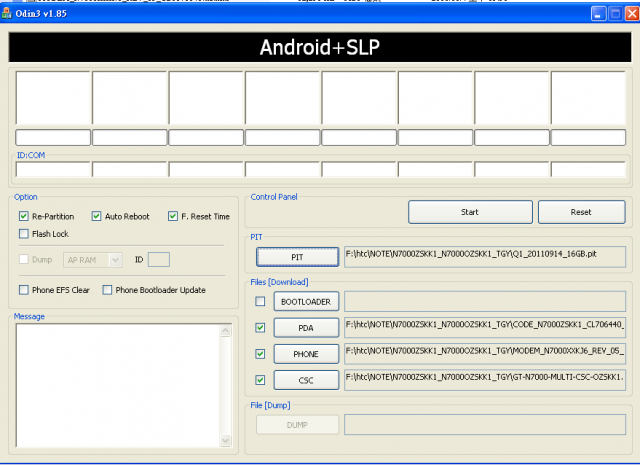Click the PDA path with CODE_N7000ZSKK1

coord(485,327)
